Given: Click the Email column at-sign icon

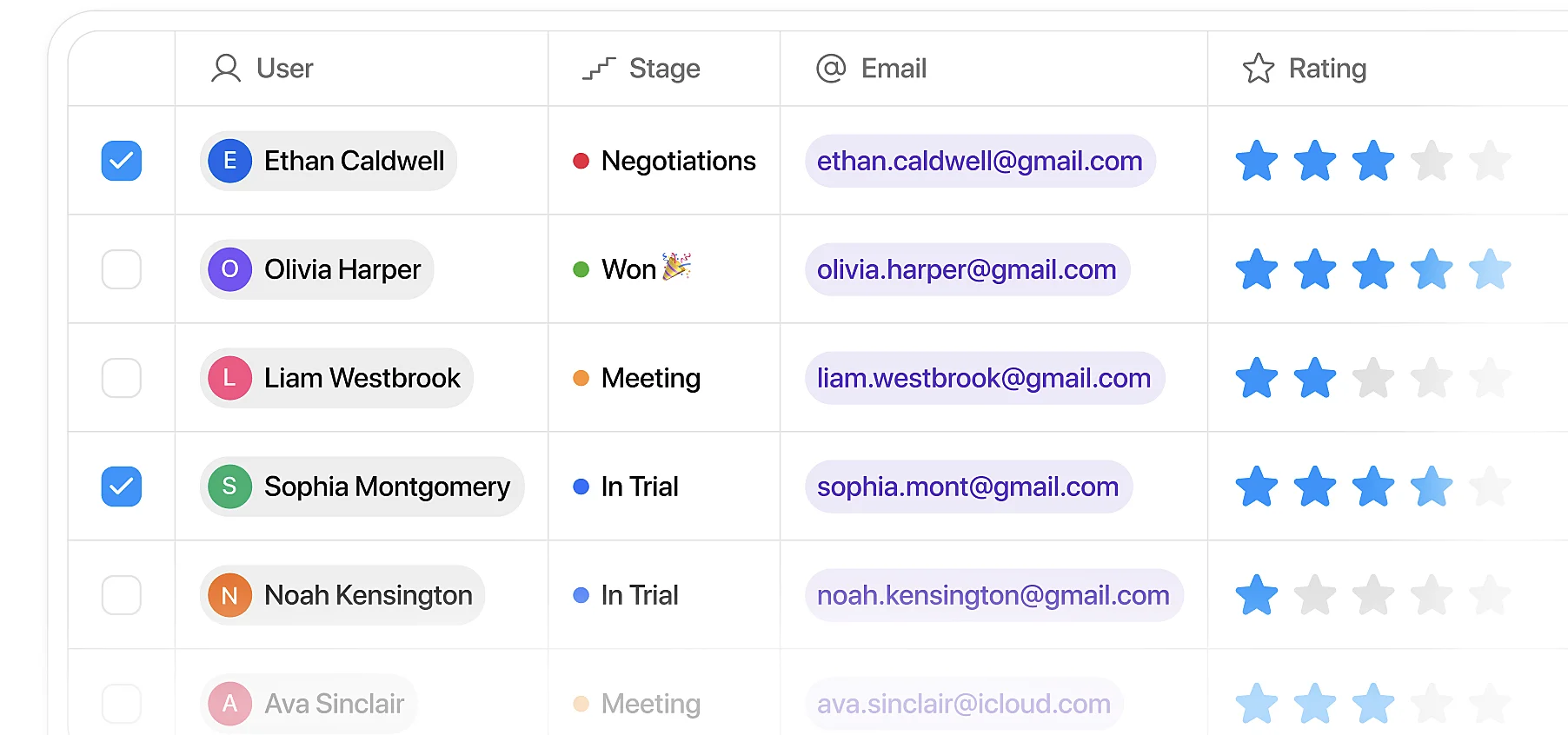Looking at the screenshot, I should pyautogui.click(x=831, y=69).
